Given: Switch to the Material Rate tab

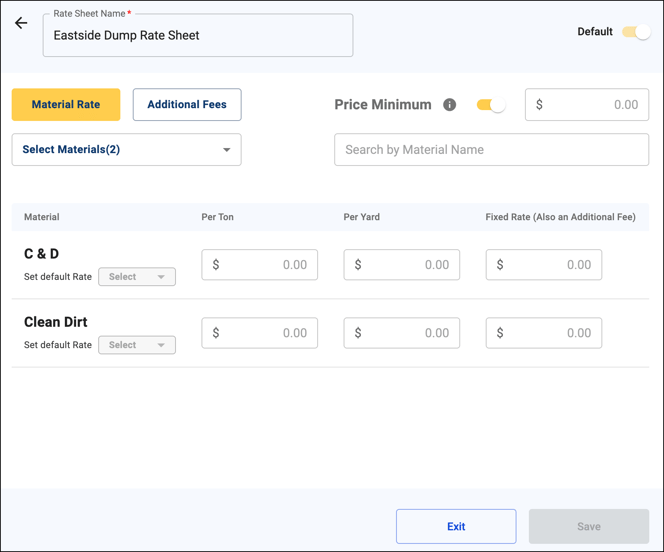Looking at the screenshot, I should click(x=66, y=105).
